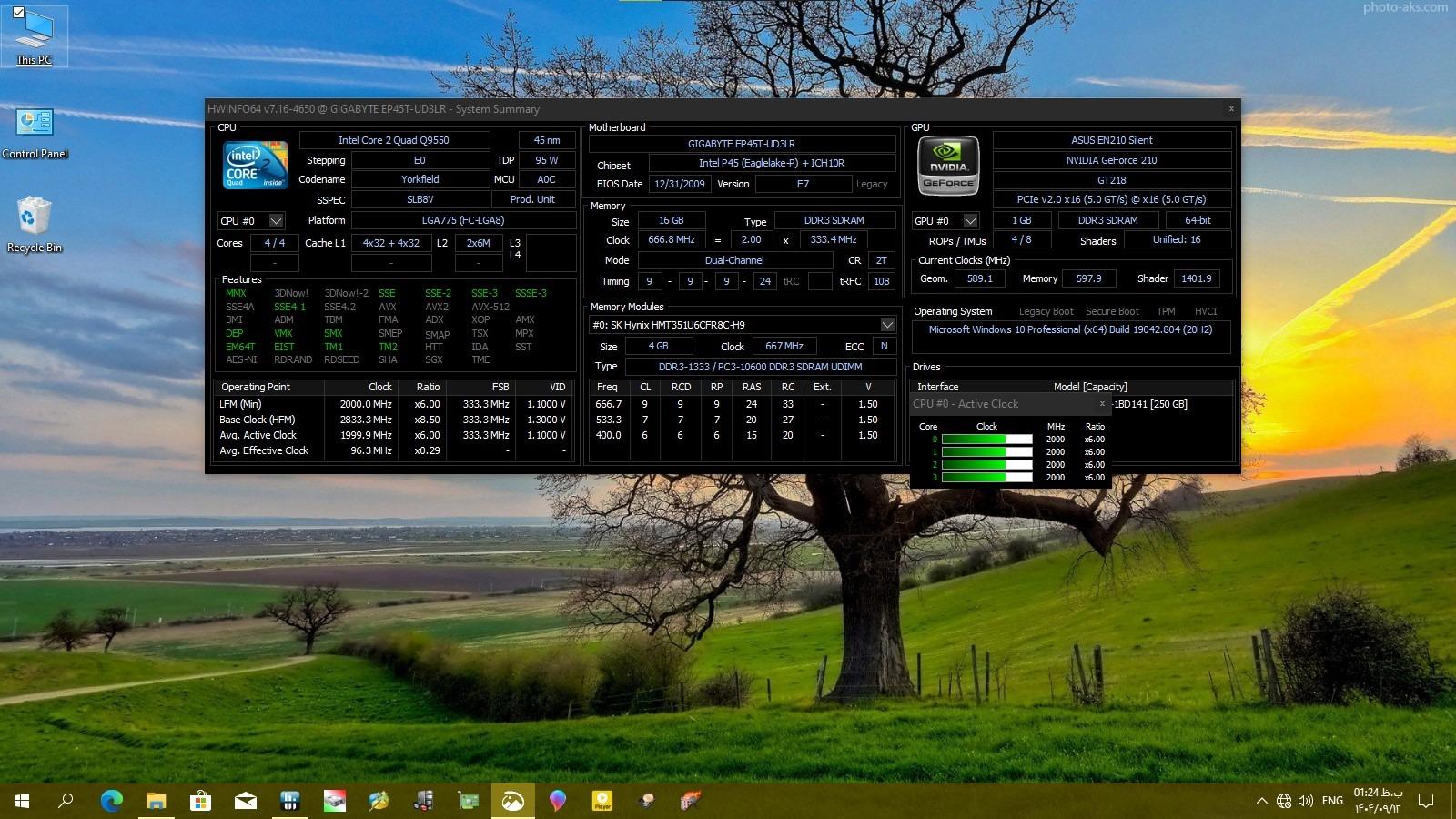Show hidden system tray icons chevron

(x=1261, y=801)
